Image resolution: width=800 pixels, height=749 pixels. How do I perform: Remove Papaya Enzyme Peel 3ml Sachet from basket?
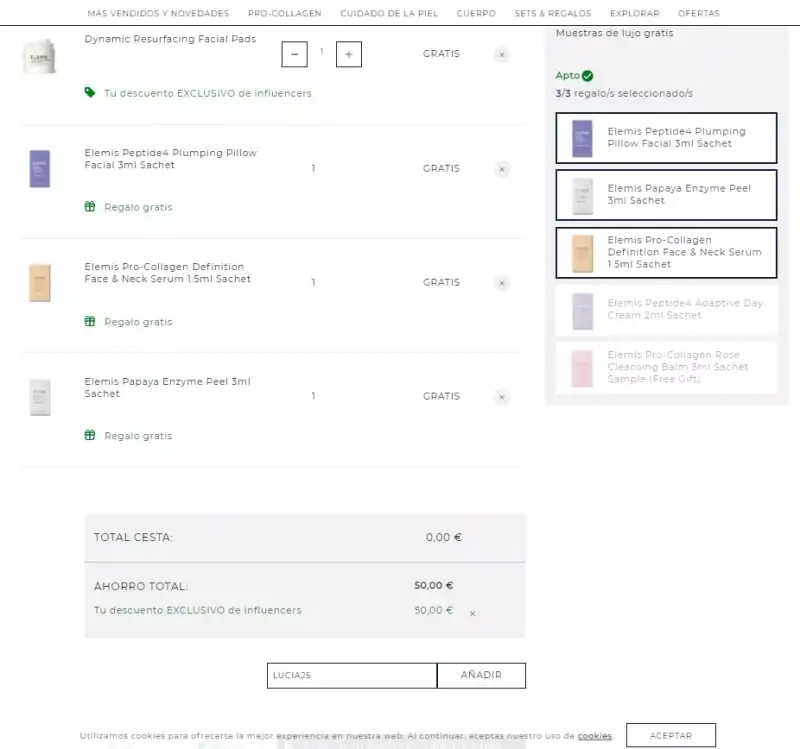coord(502,397)
